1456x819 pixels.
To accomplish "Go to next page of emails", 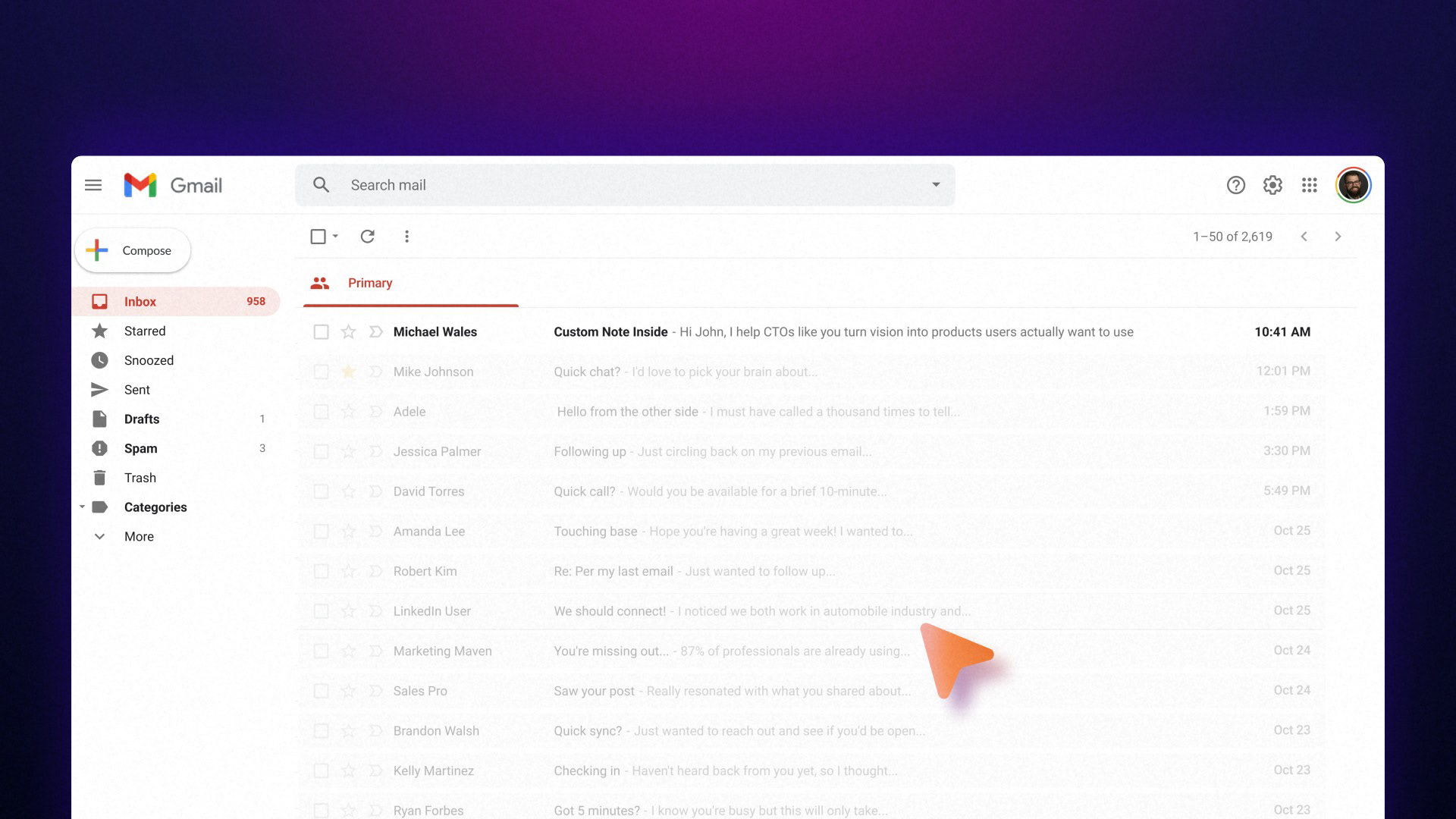I will click(x=1338, y=237).
